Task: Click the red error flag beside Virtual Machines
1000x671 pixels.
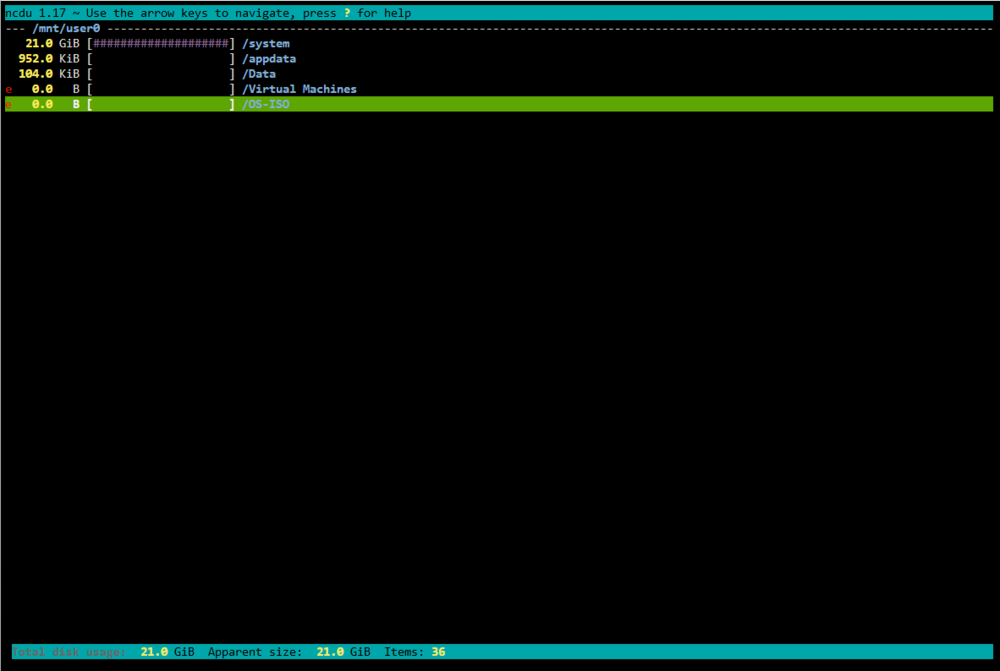Action: 9,89
